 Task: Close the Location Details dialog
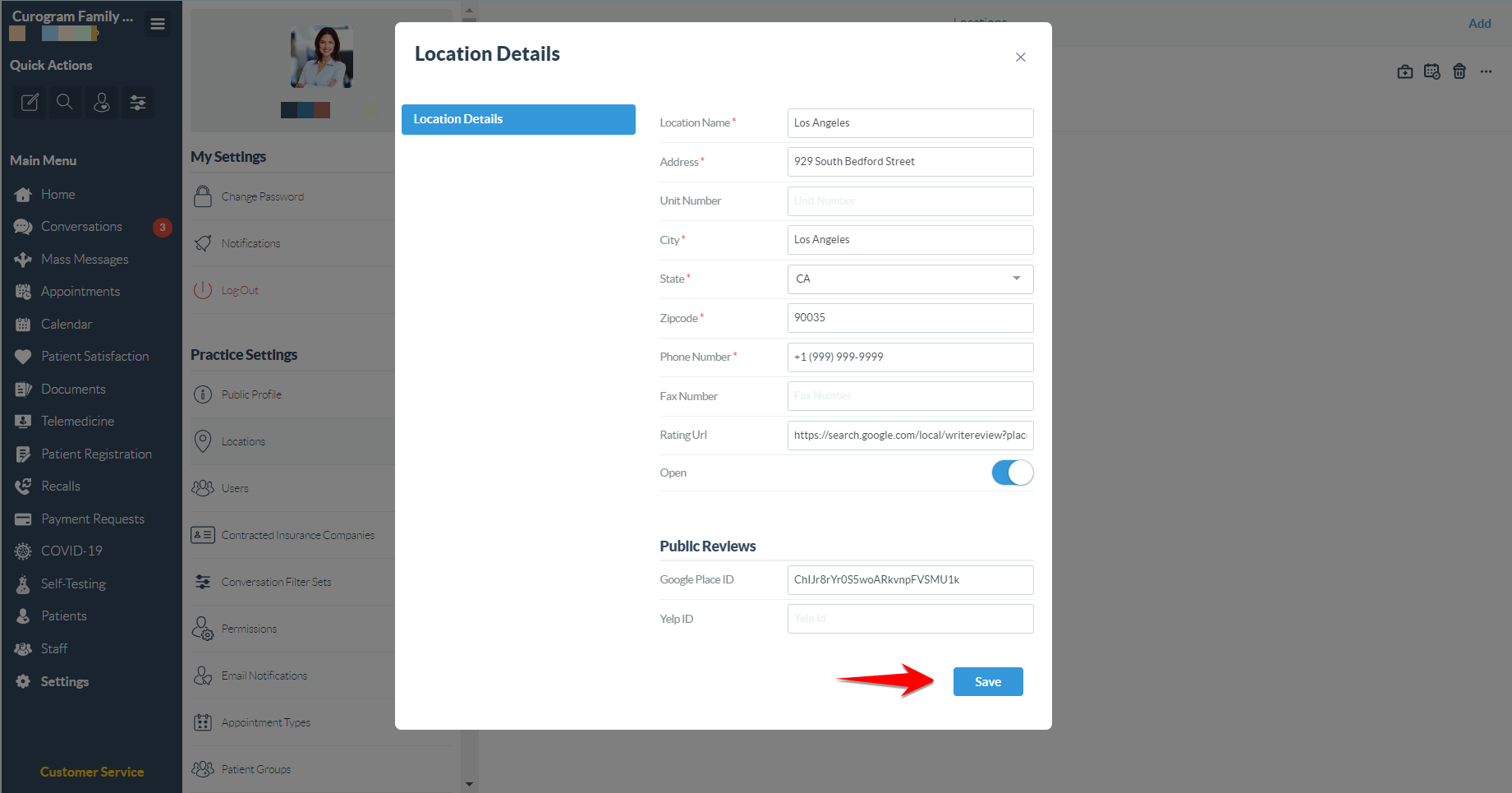(x=1020, y=58)
